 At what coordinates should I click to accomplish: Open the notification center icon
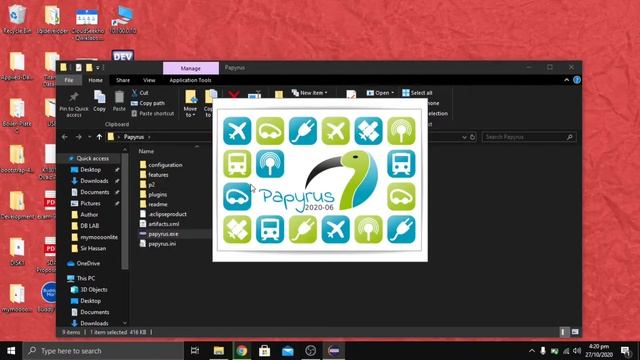[626, 351]
